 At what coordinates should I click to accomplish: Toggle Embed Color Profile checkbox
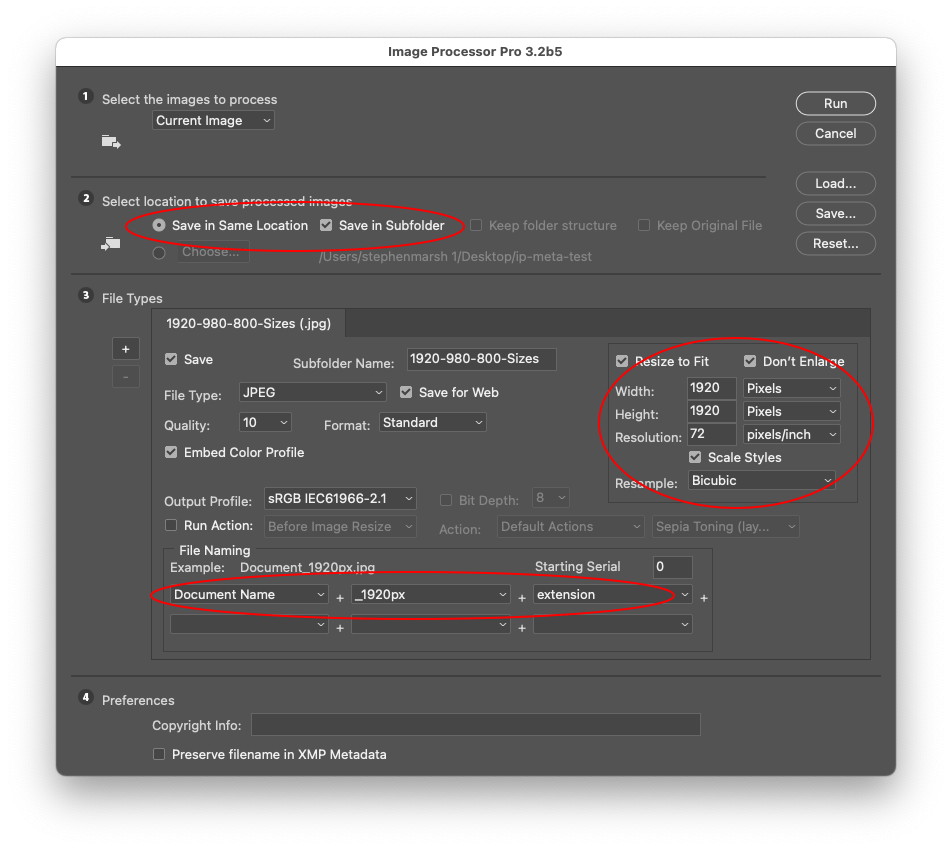171,452
